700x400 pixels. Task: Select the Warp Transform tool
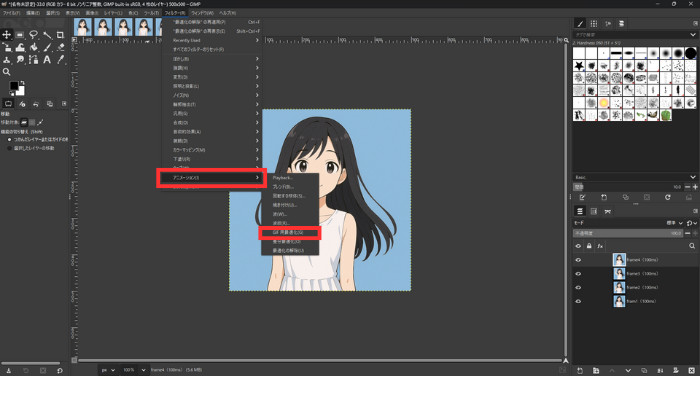coord(20,47)
